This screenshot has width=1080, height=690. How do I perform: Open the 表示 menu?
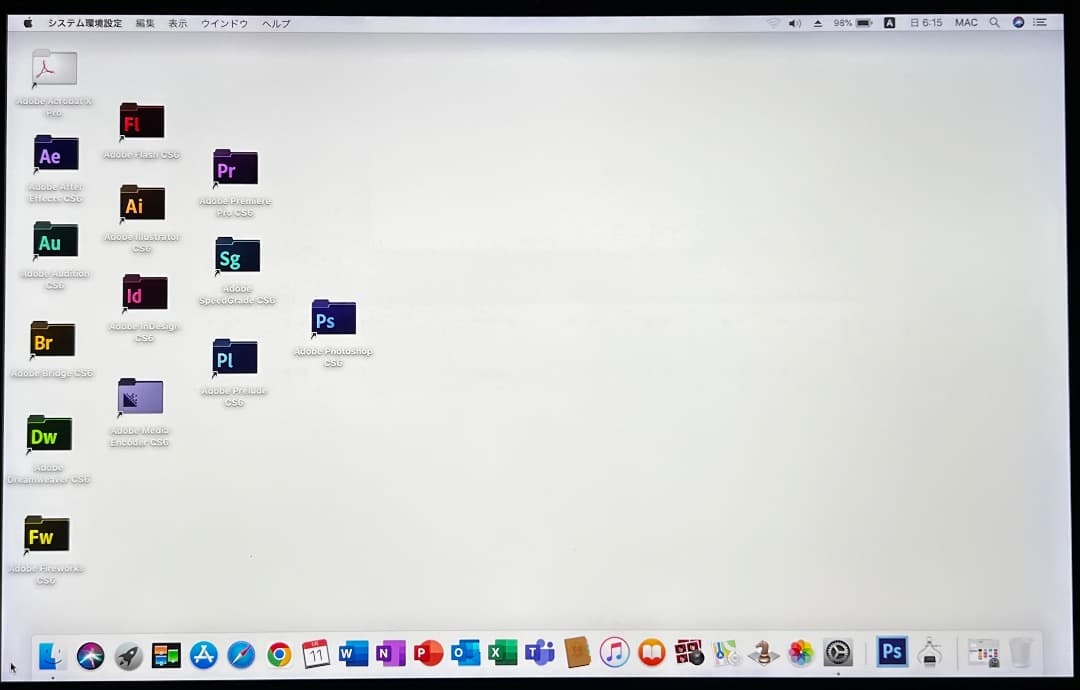pyautogui.click(x=176, y=22)
